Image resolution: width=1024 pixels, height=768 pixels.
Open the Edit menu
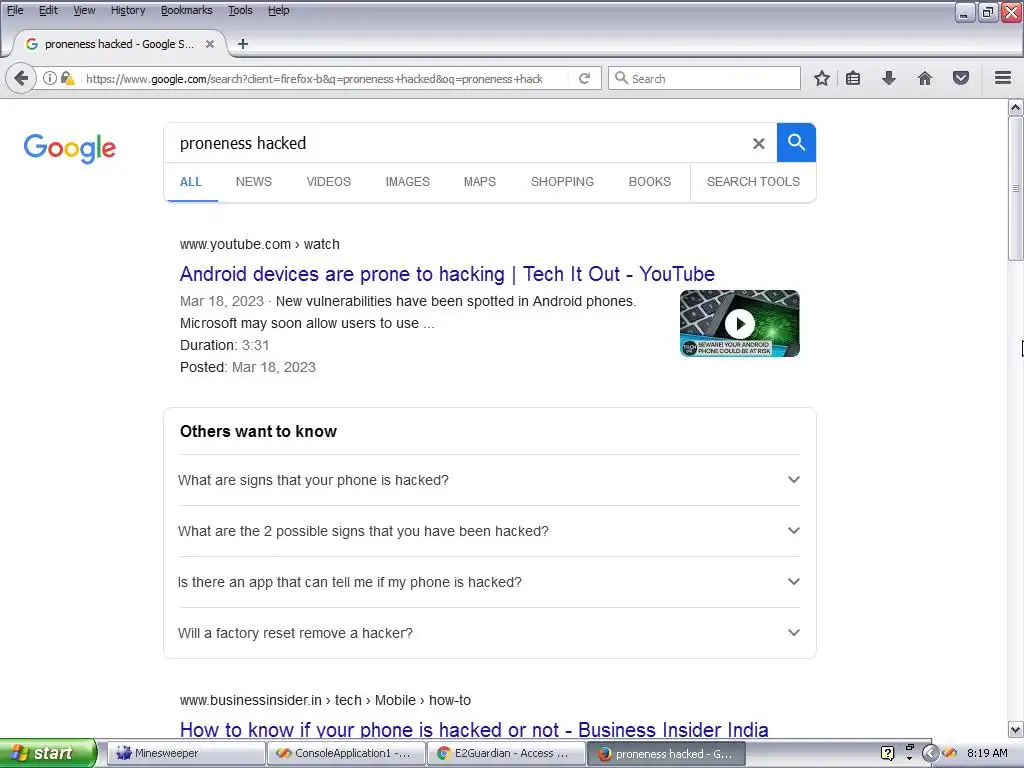pos(48,10)
